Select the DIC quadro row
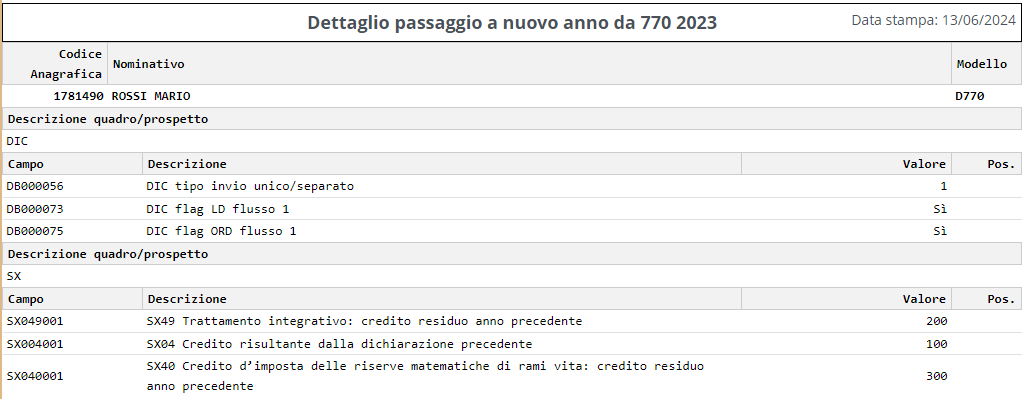The width and height of the screenshot is (1022, 399). 511,141
